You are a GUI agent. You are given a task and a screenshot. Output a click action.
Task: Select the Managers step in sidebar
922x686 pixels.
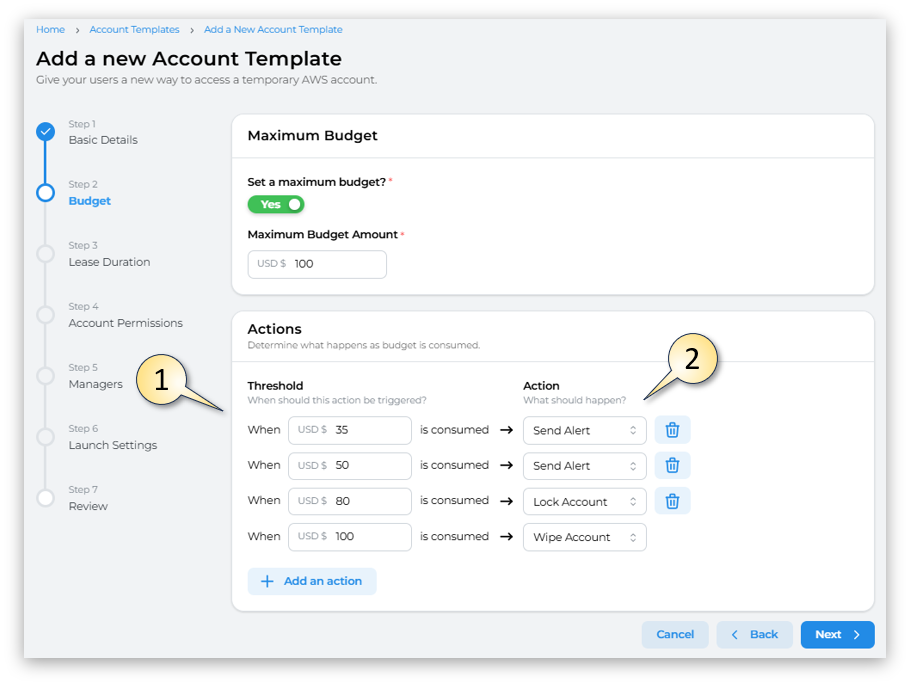[95, 384]
